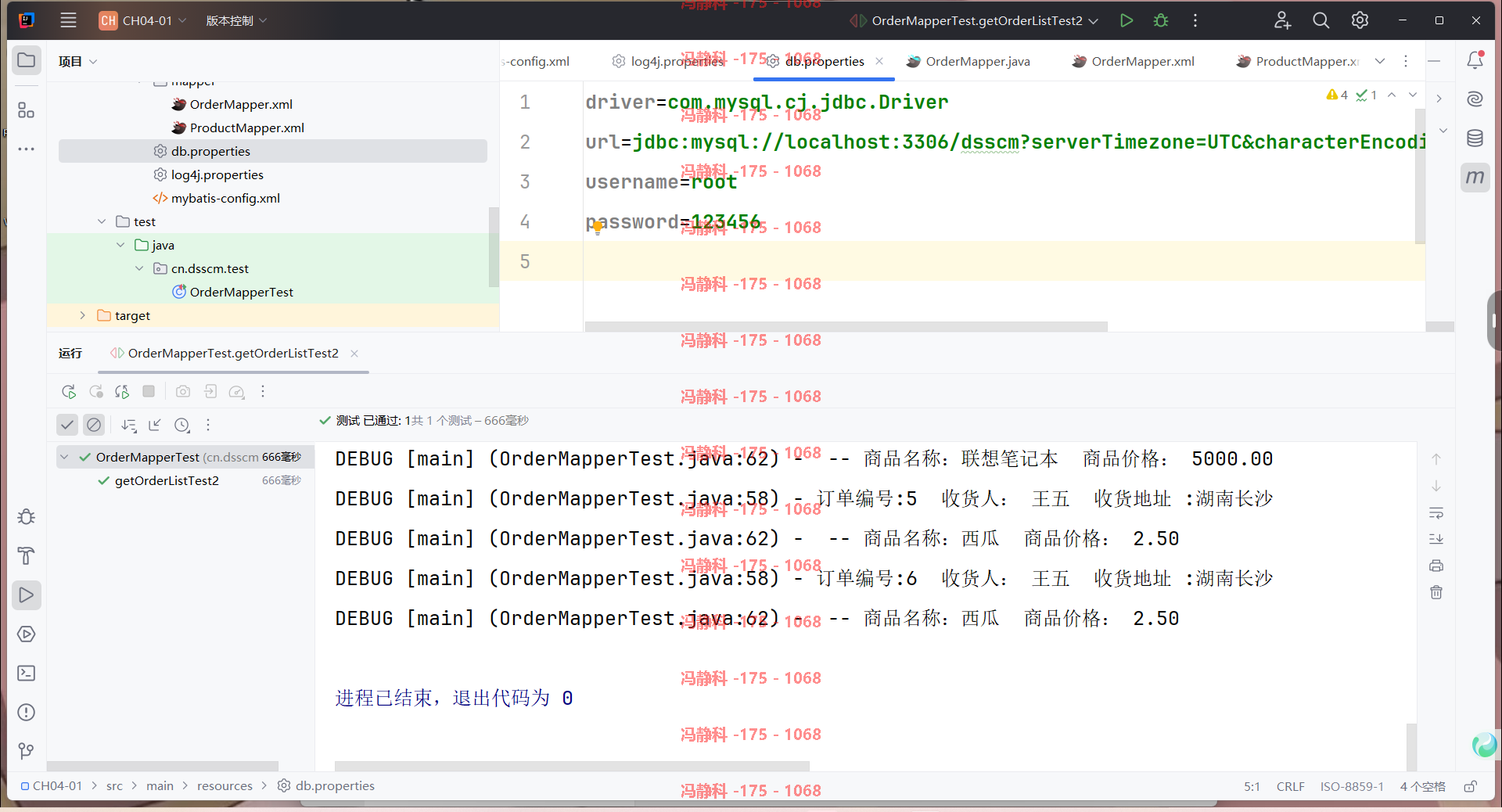Open the Project tool window folder icon
Viewport: 1502px width, 812px height.
pyautogui.click(x=27, y=60)
